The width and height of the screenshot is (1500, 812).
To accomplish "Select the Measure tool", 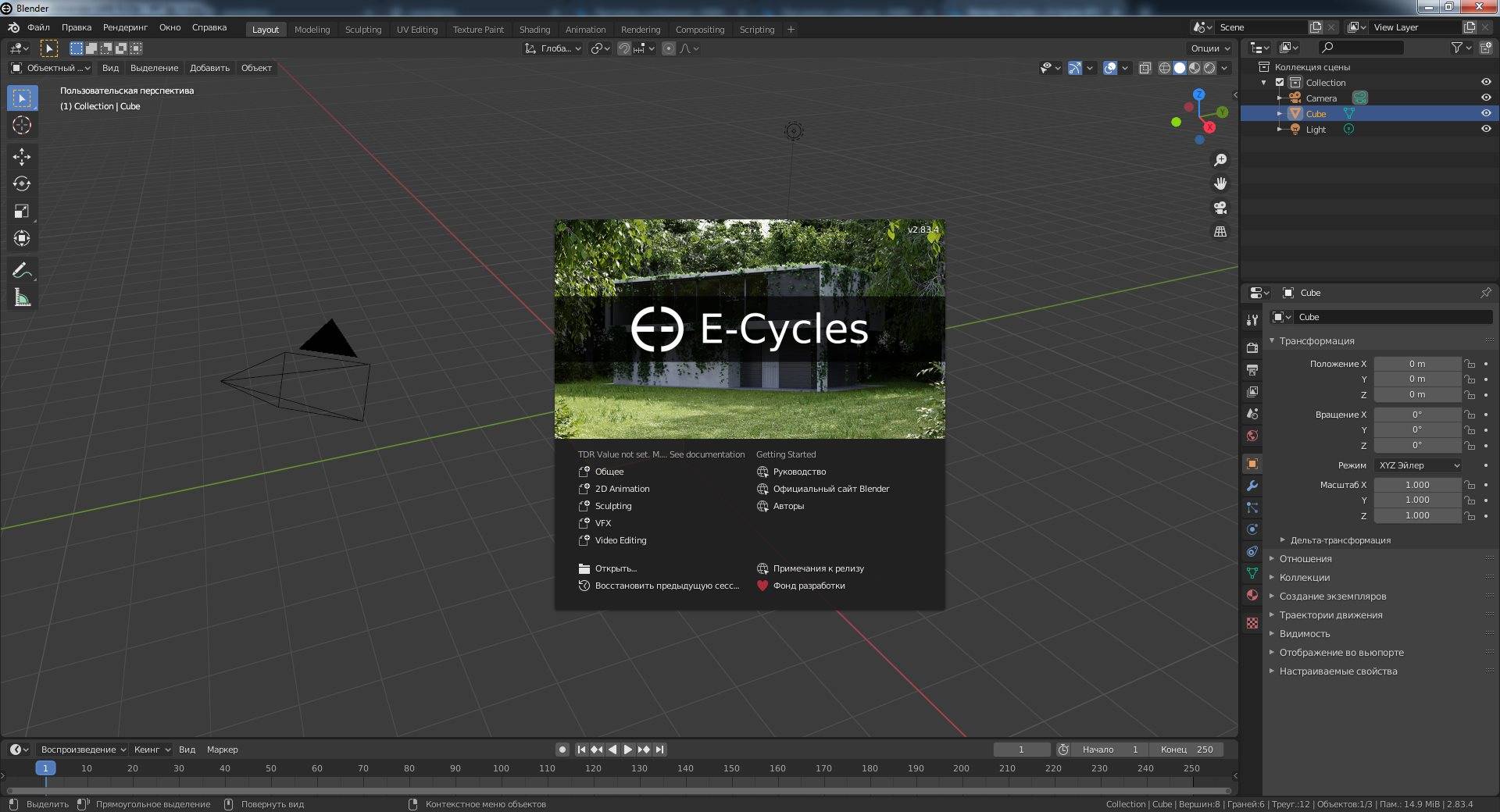I will 22,297.
